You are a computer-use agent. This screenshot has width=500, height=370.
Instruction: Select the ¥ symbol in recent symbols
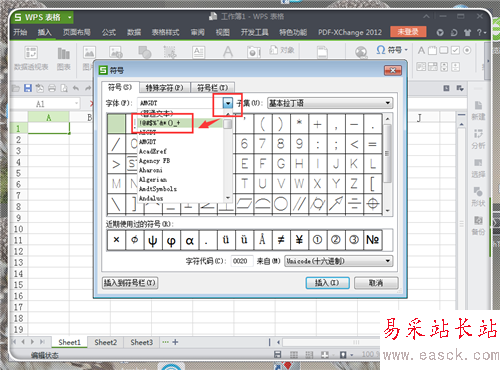coord(299,240)
